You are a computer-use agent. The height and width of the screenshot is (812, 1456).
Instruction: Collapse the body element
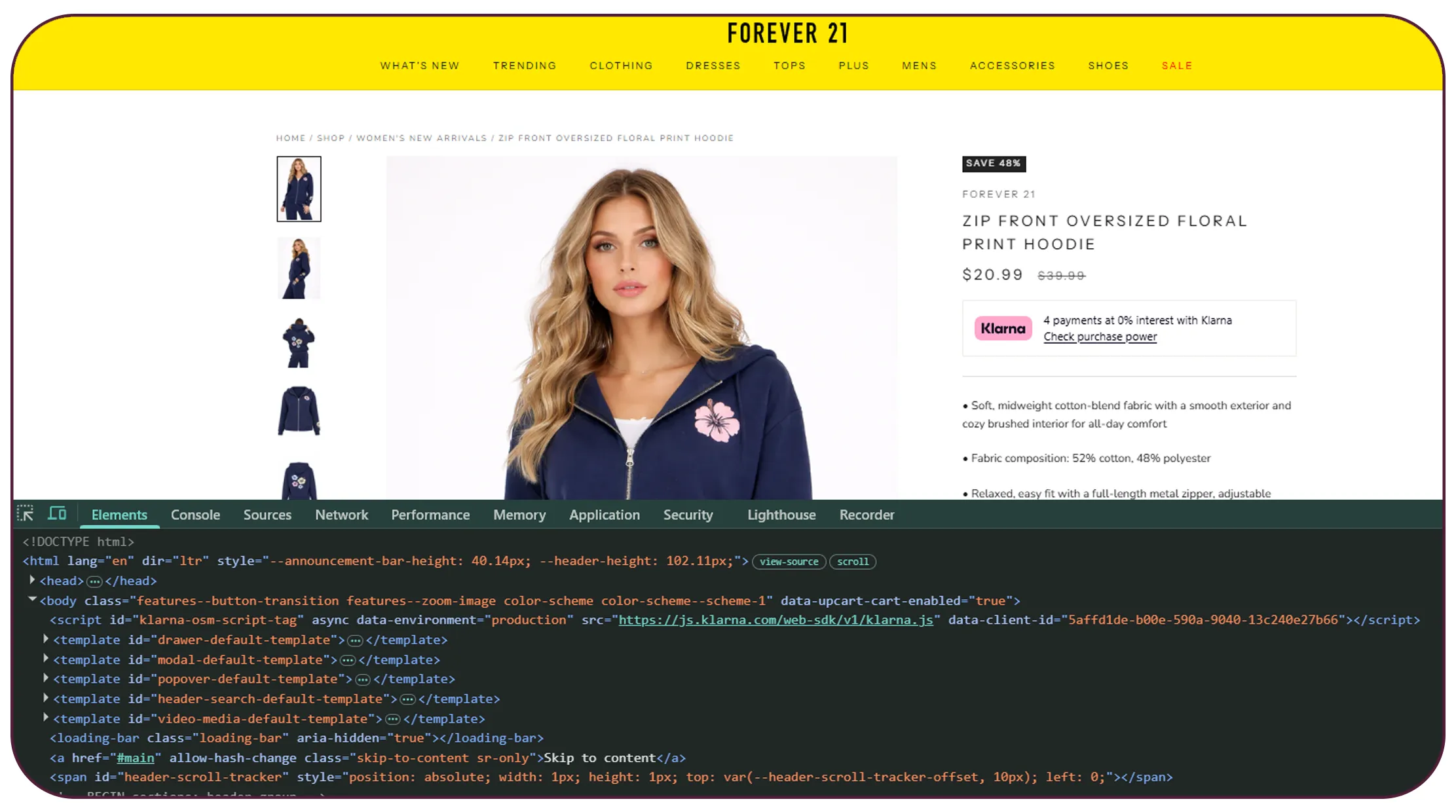coord(32,600)
